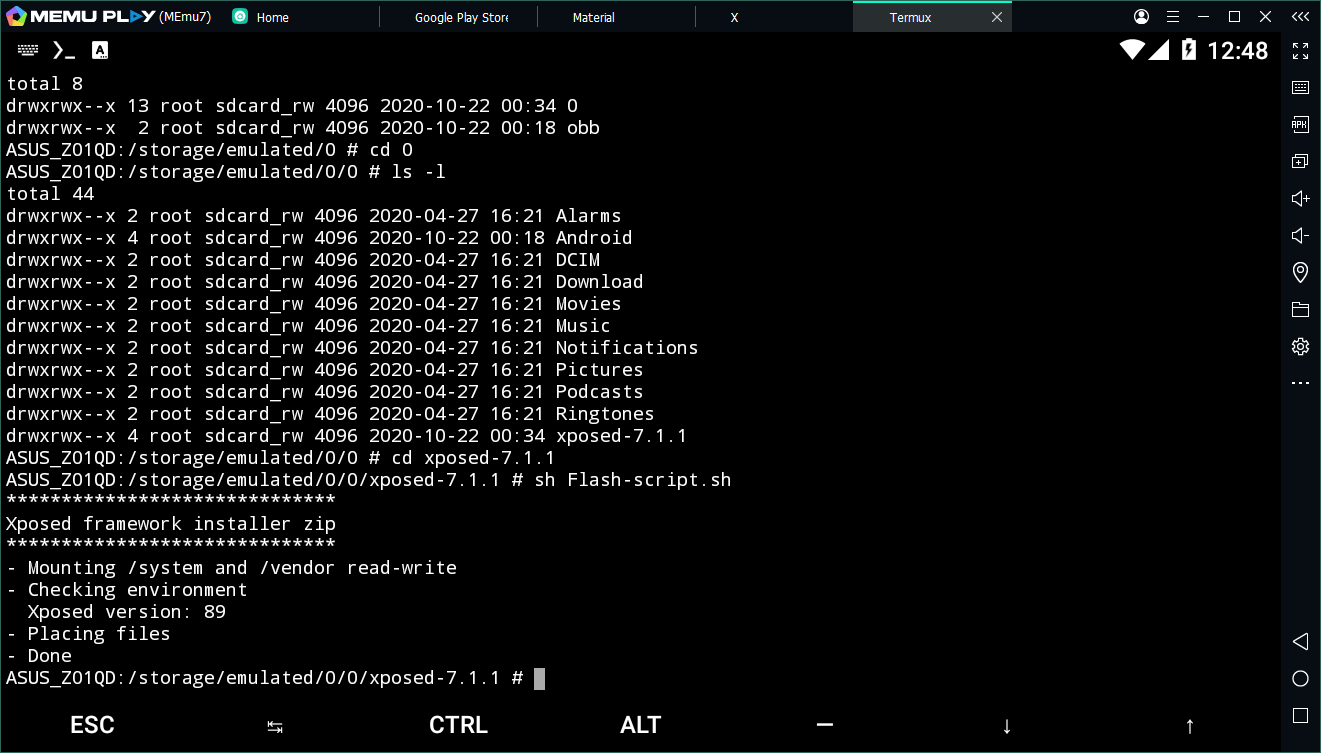Click the 'total 8' line
1321x753 pixels.
tap(44, 84)
